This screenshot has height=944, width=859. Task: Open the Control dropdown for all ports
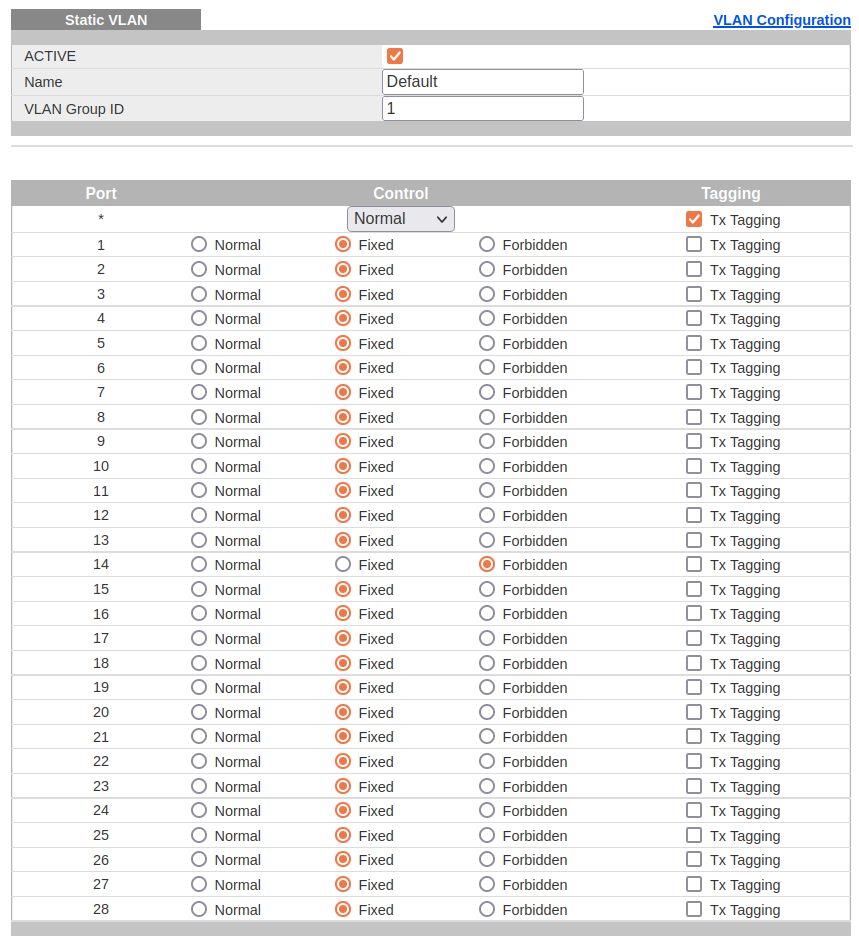tap(400, 219)
